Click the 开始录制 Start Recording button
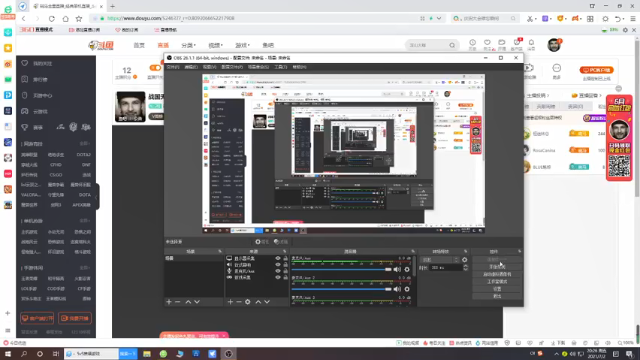This screenshot has height=360, width=640. tap(497, 267)
